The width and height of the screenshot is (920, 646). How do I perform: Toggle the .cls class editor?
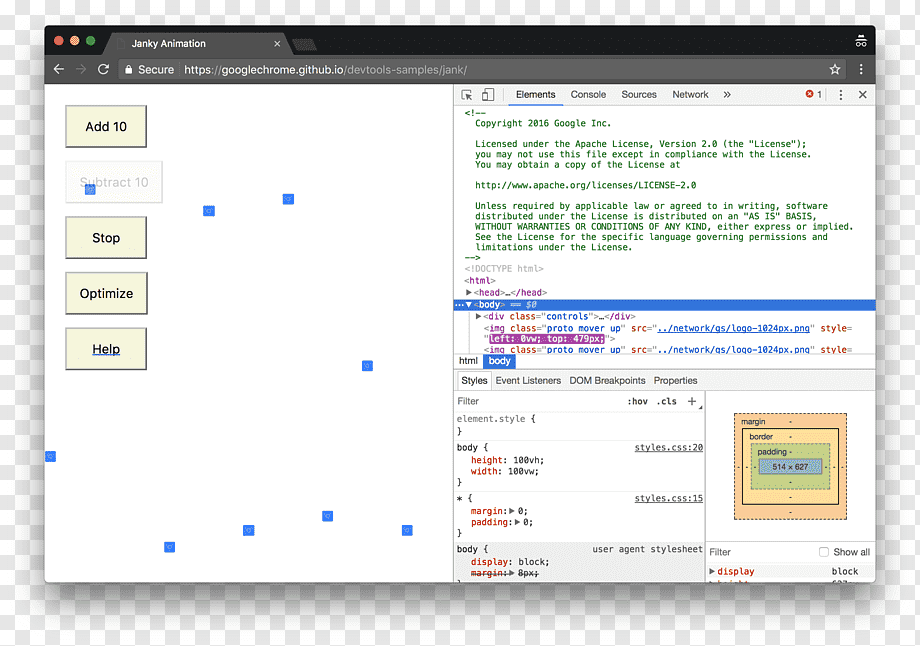coord(667,401)
